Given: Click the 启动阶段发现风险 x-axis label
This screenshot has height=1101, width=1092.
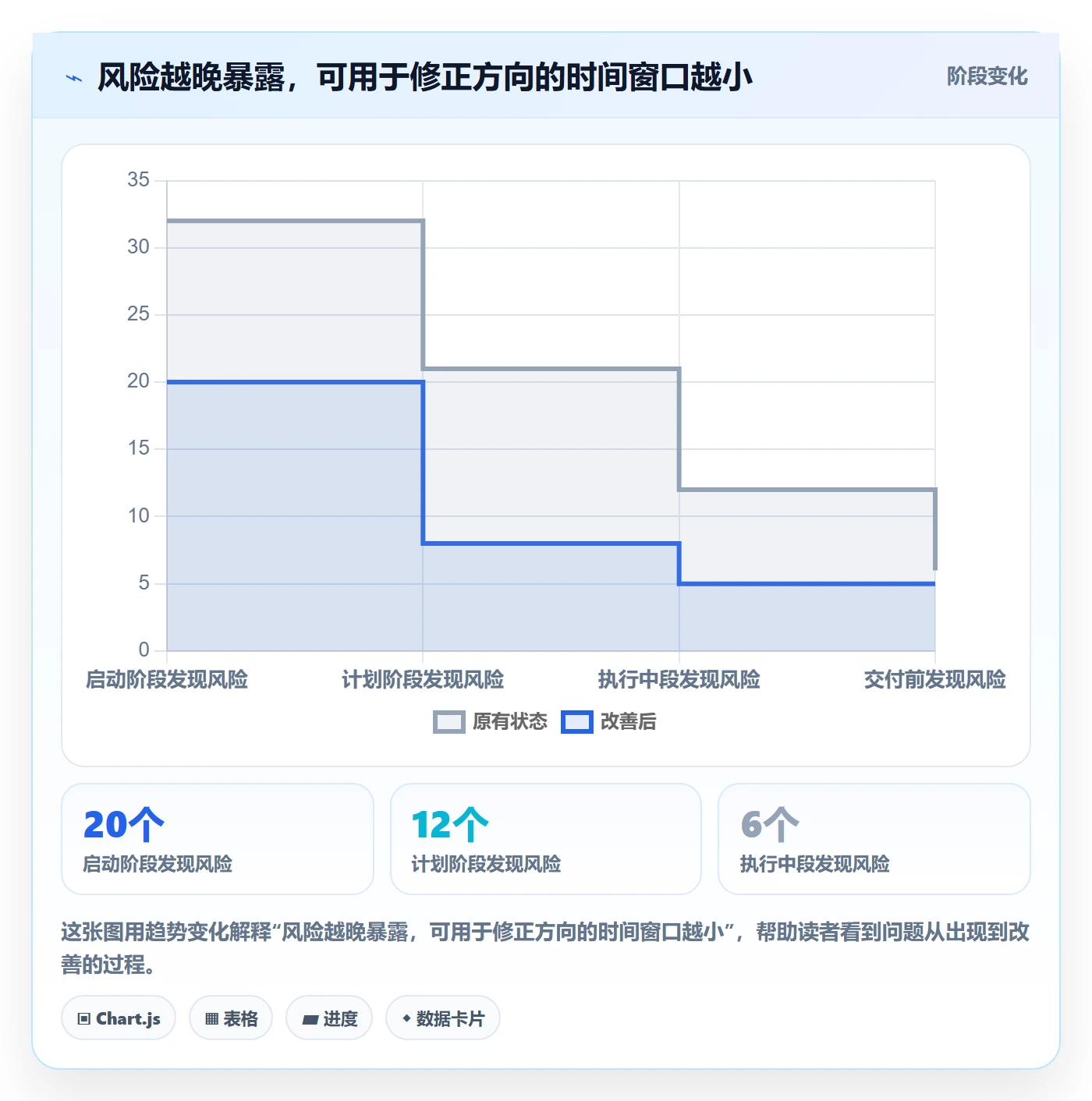Looking at the screenshot, I should pos(167,680).
